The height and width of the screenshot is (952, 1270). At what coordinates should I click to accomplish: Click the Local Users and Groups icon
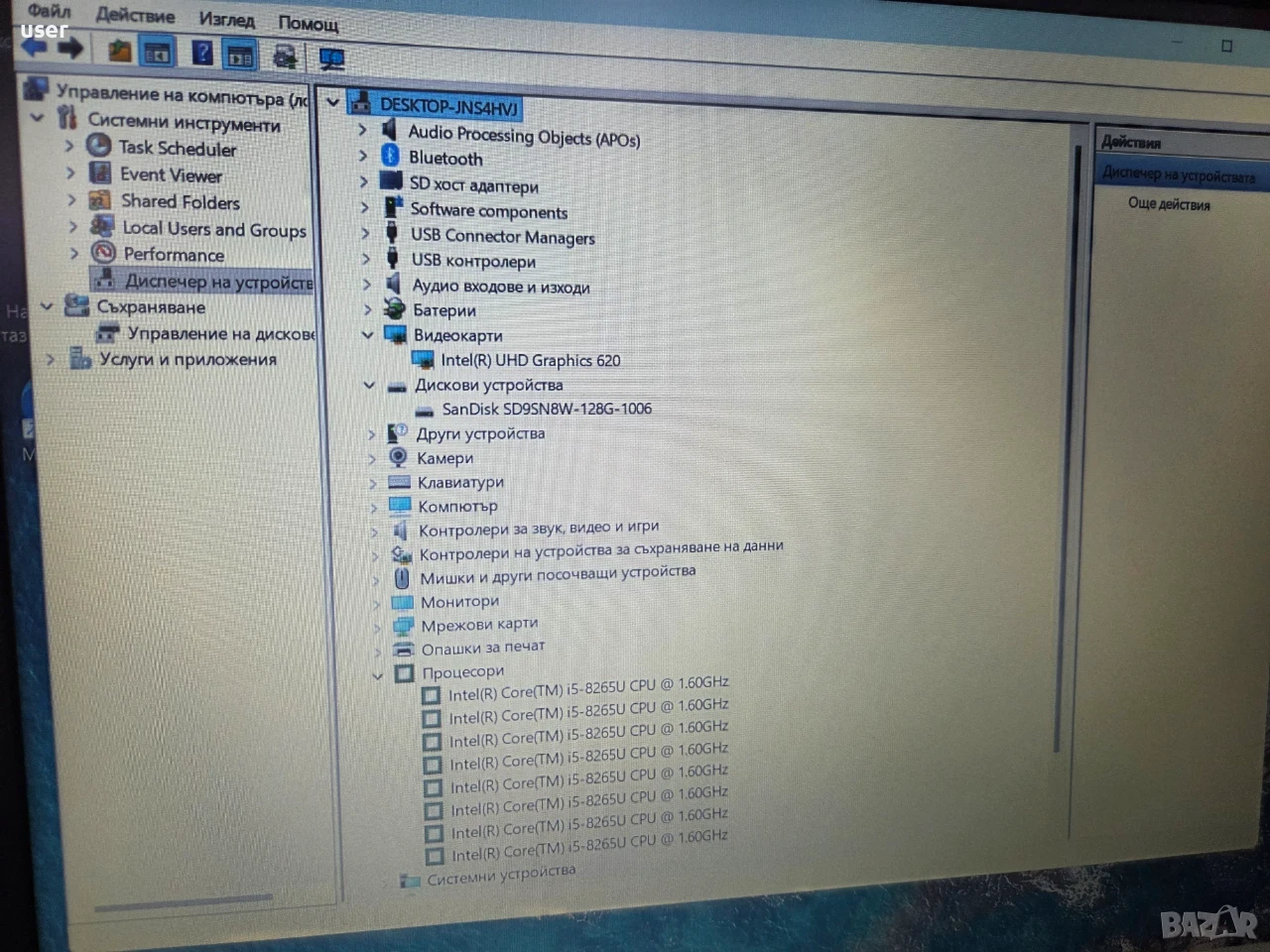click(x=102, y=226)
